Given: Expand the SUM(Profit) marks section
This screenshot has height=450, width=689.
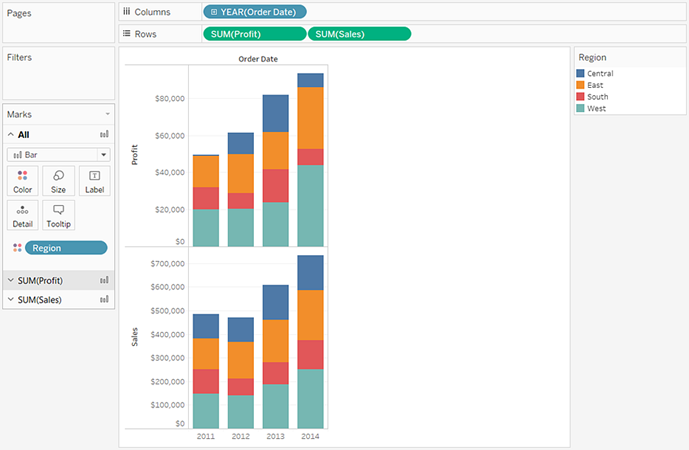Looking at the screenshot, I should click(11, 280).
